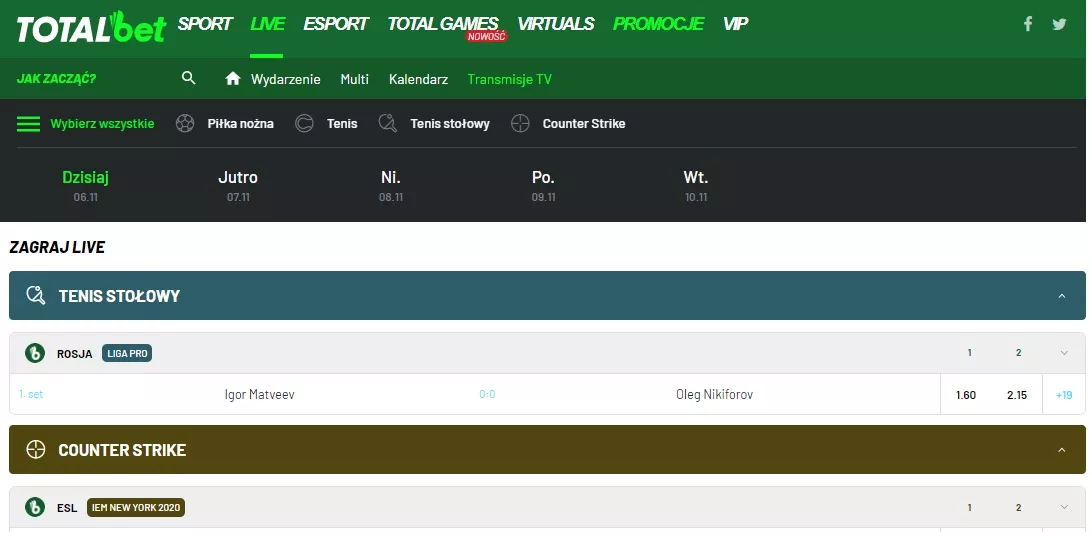The width and height of the screenshot is (1092, 536).
Task: Open the ESPORT main menu
Action: 336,24
